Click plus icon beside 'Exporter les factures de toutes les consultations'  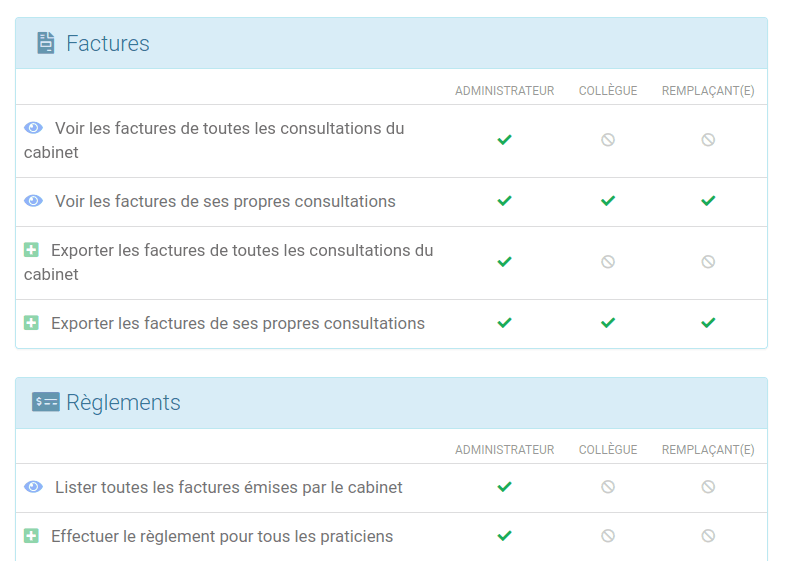(x=31, y=250)
